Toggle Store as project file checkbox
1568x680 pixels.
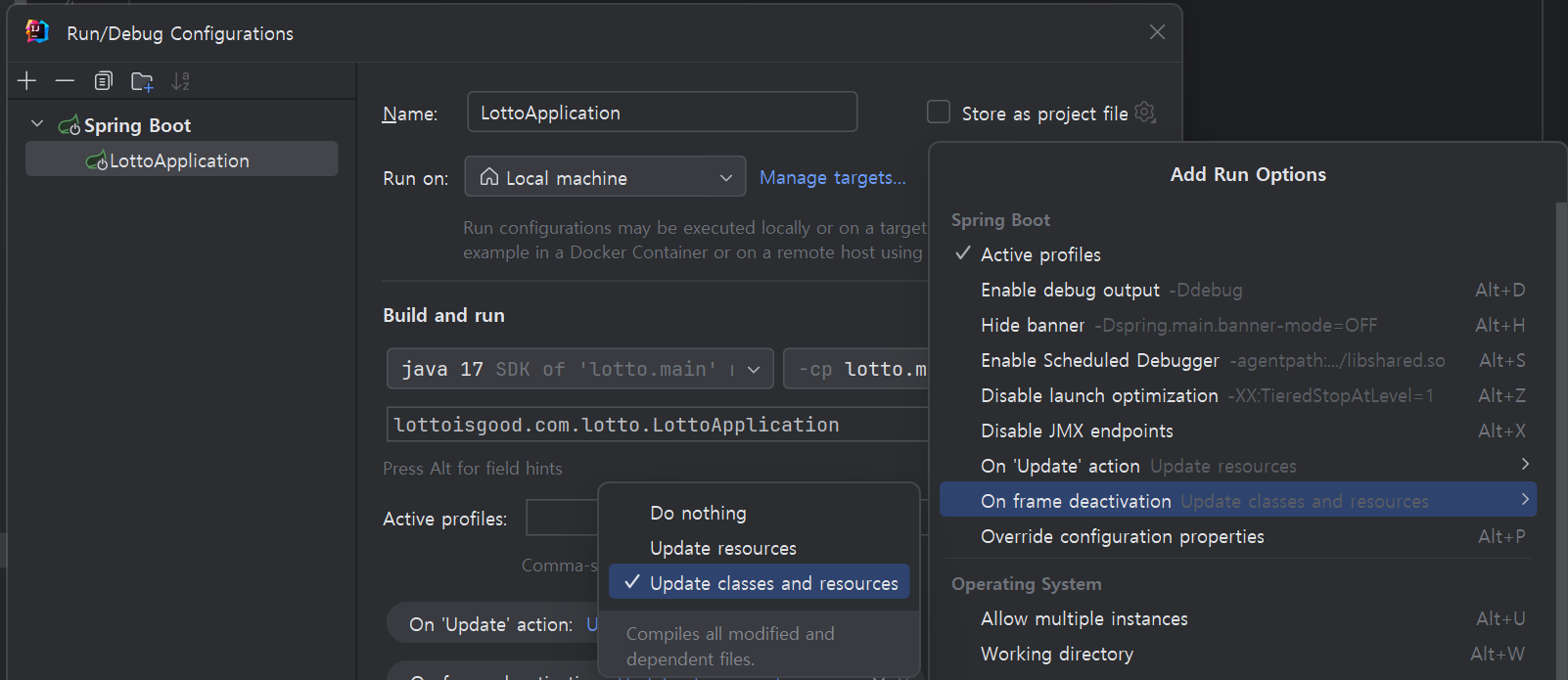point(938,112)
